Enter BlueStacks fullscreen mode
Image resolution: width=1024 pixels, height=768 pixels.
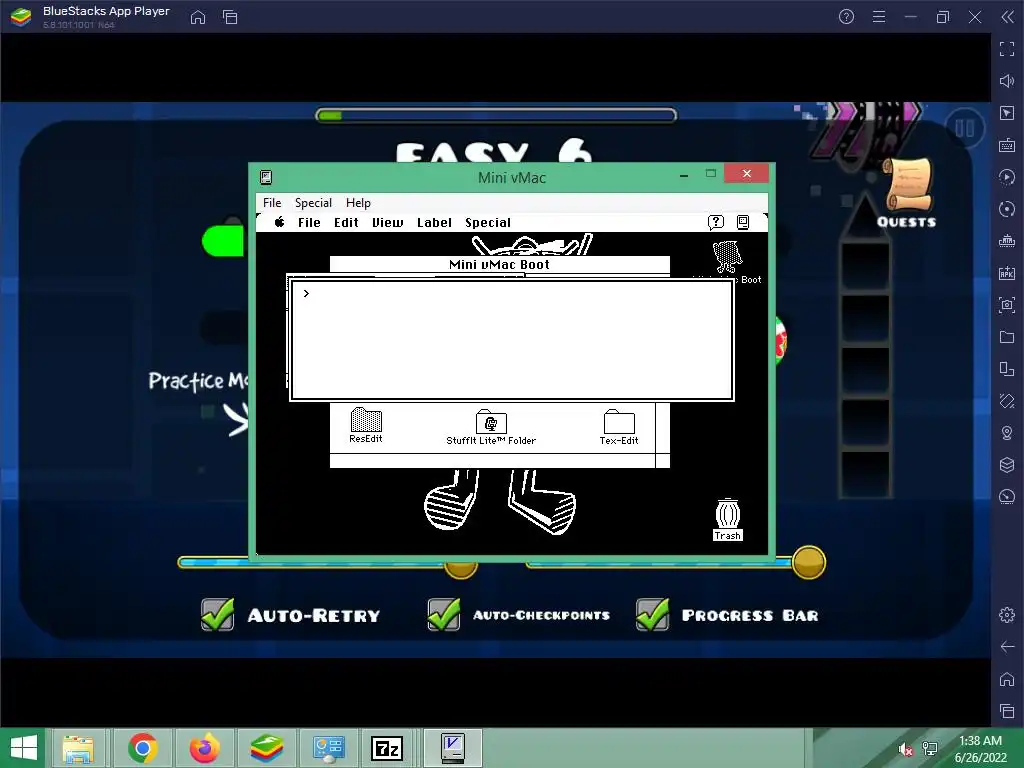[1007, 49]
